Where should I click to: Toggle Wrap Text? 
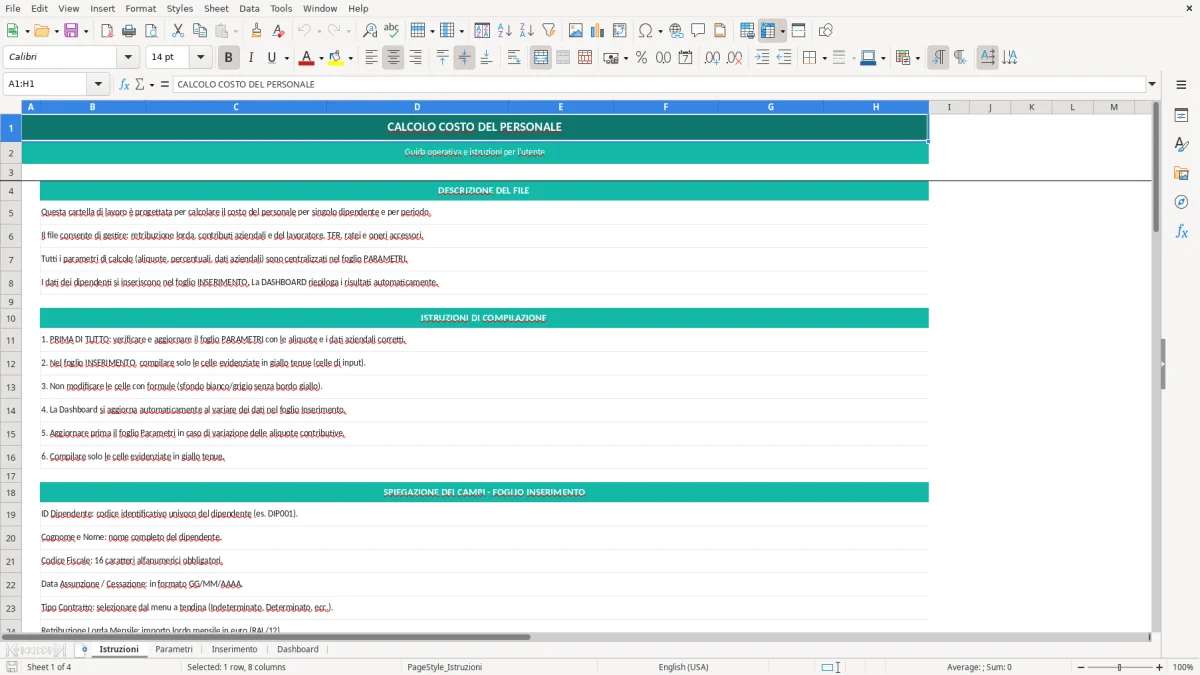[x=514, y=58]
